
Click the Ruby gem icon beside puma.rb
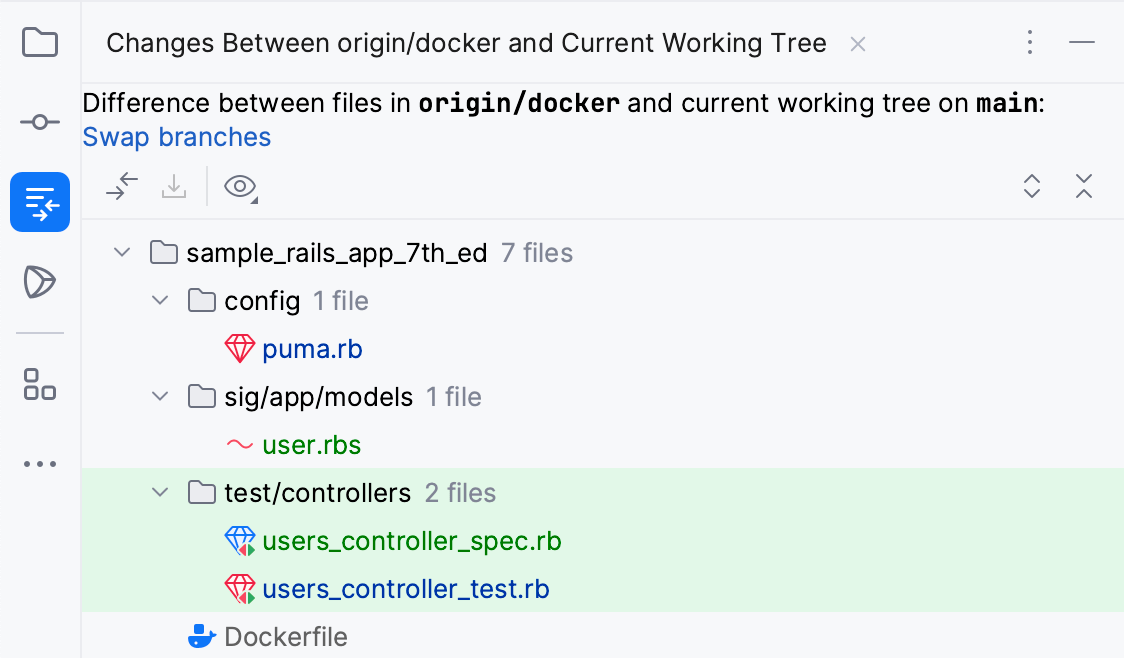(240, 348)
